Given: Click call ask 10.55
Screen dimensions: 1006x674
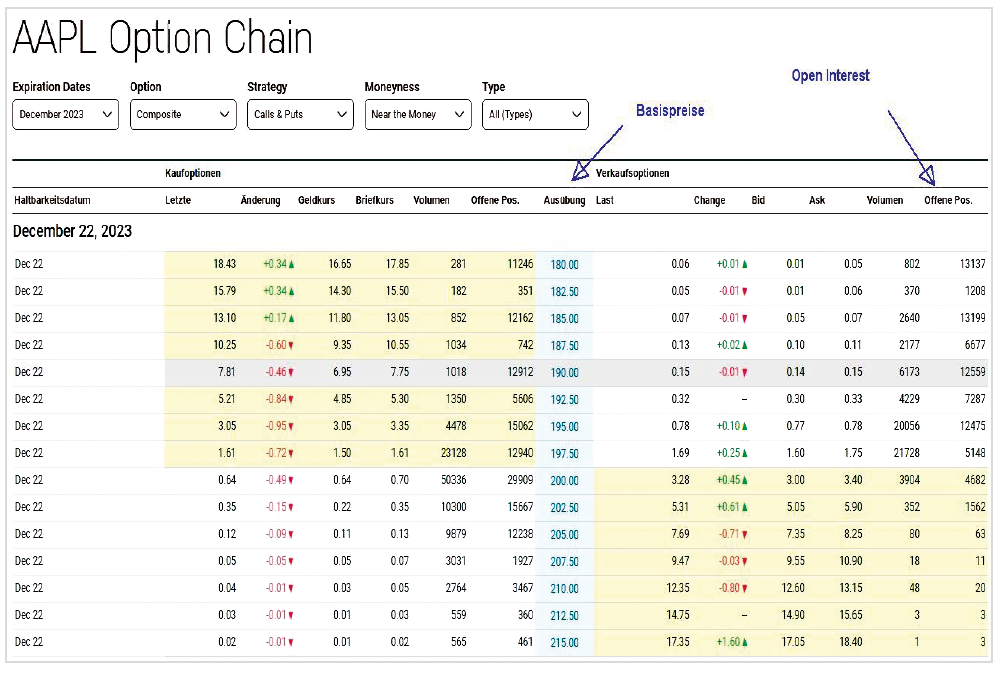Looking at the screenshot, I should pyautogui.click(x=397, y=344).
